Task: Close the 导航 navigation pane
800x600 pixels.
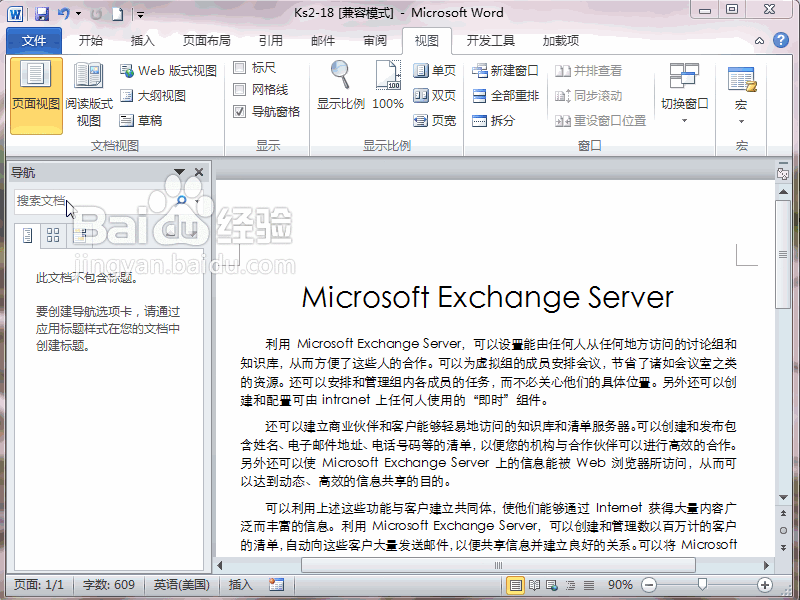Action: [x=199, y=172]
